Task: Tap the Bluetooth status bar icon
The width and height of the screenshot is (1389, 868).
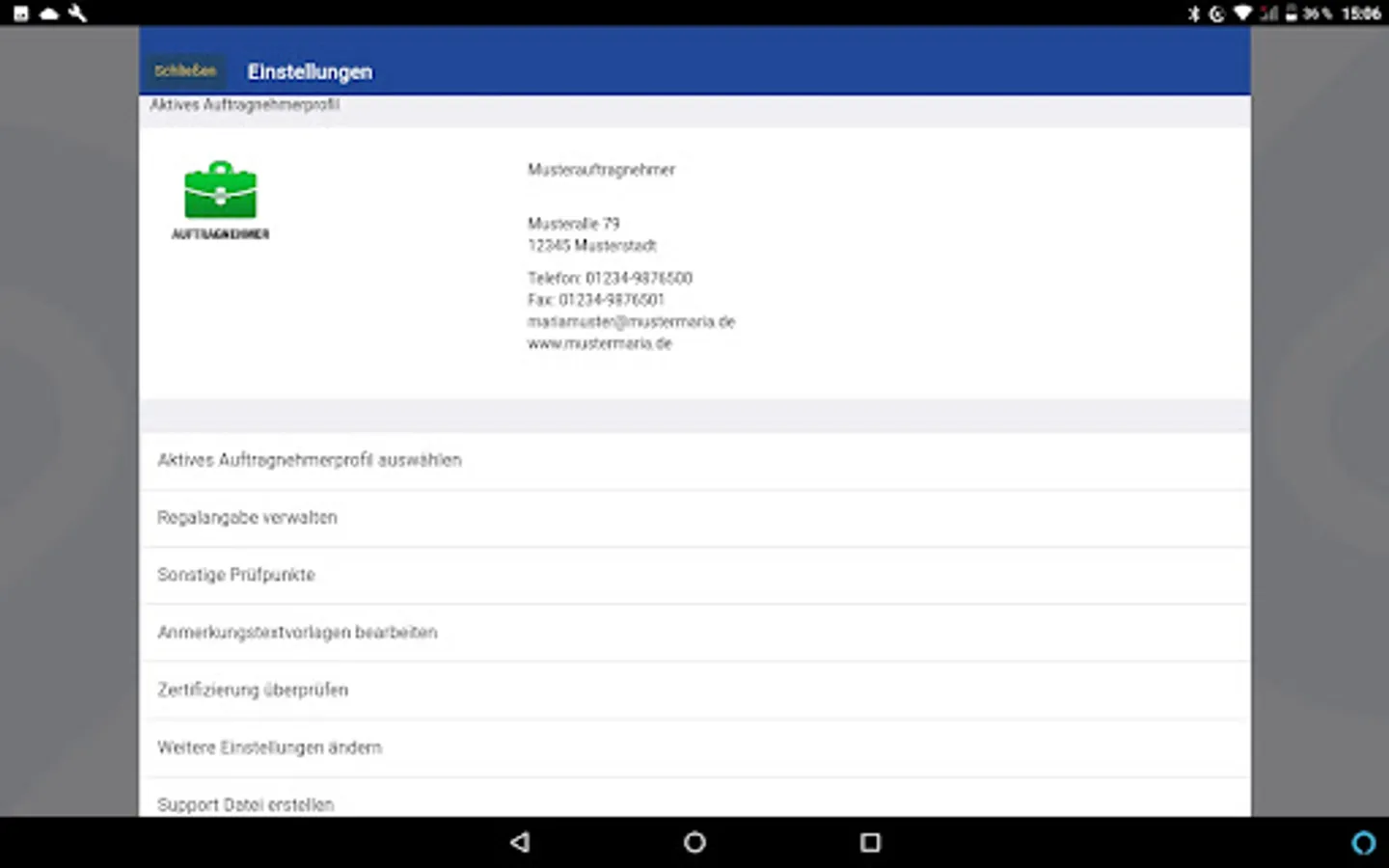Action: (1194, 14)
